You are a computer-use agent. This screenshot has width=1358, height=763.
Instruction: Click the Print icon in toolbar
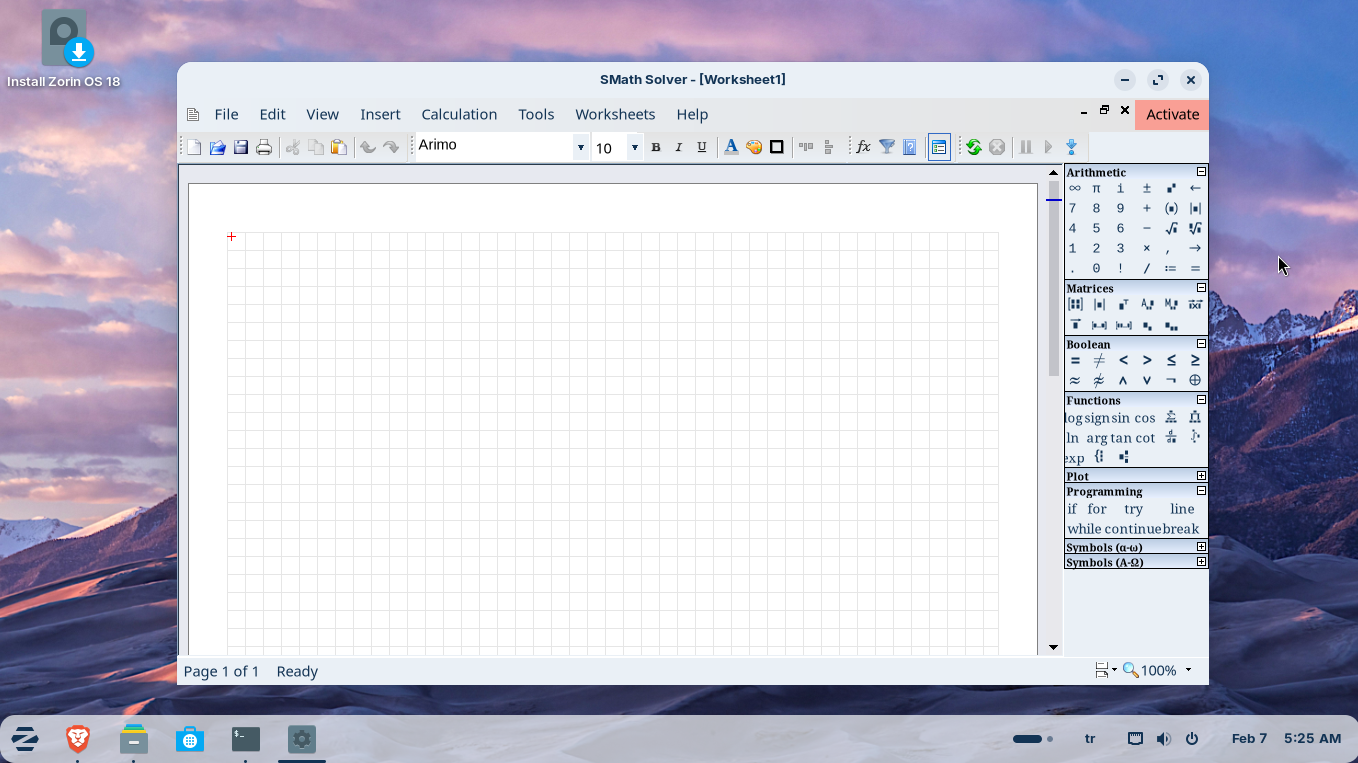[264, 148]
